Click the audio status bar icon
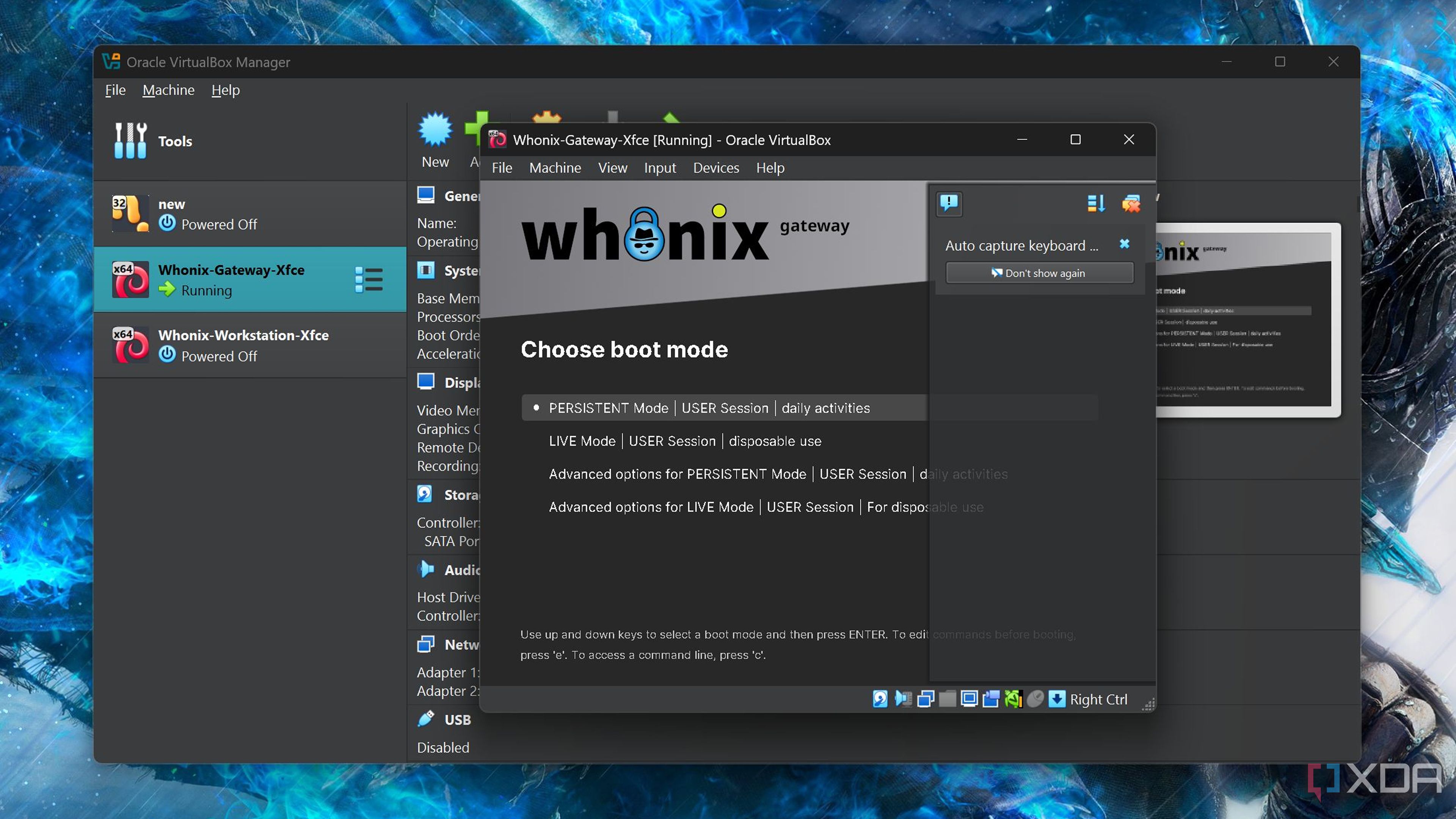 (903, 699)
